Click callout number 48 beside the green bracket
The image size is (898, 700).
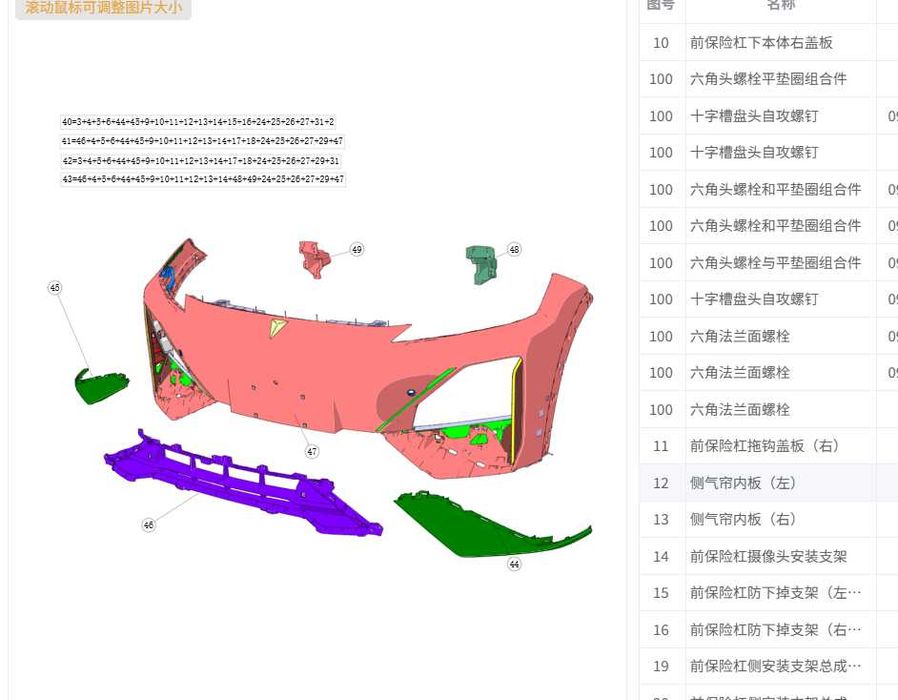(x=514, y=249)
